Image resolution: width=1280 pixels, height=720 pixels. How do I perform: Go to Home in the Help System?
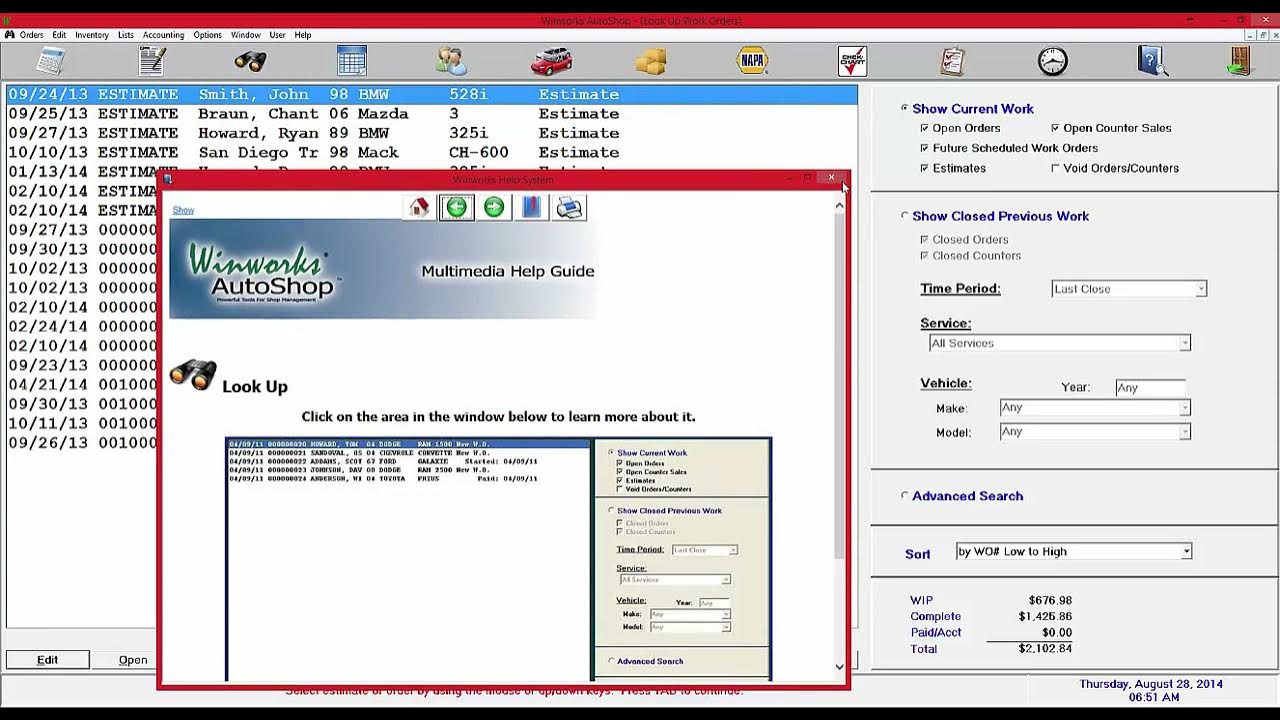tap(419, 207)
